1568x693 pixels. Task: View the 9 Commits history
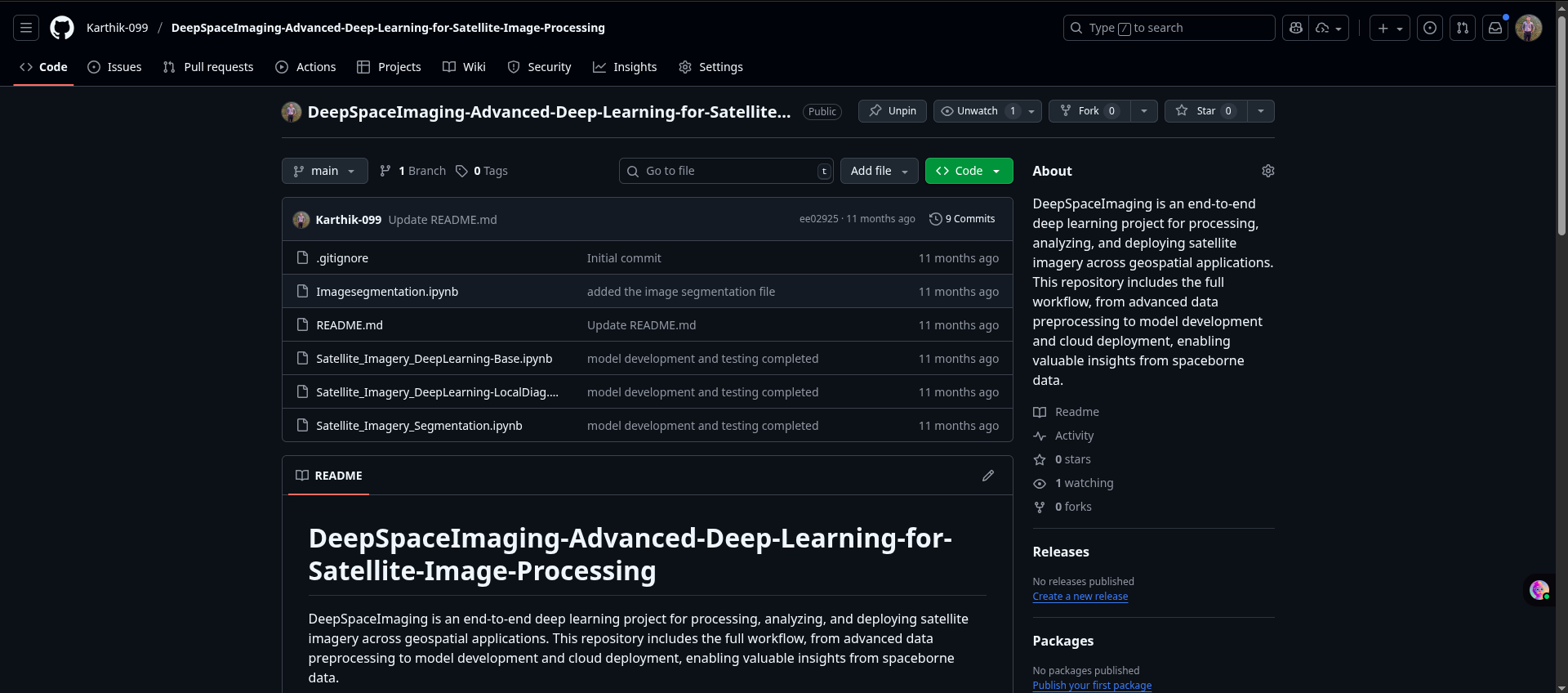[963, 219]
